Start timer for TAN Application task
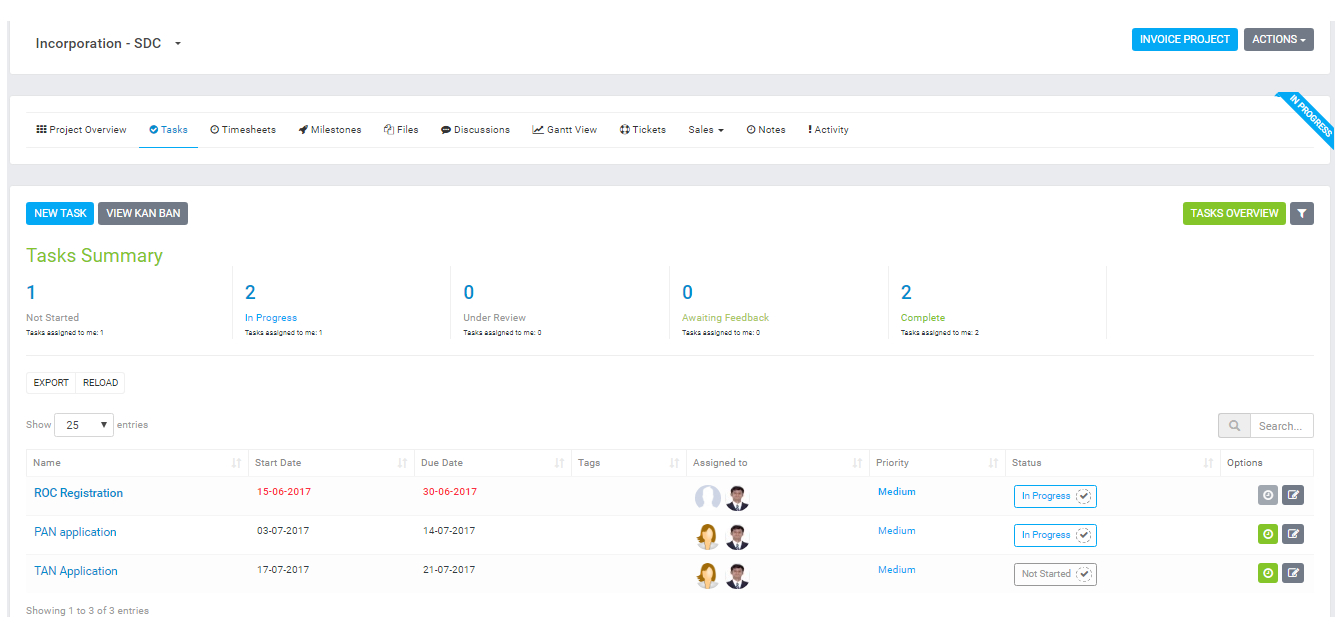Screen dimensions: 1343x639 click(x=1267, y=573)
